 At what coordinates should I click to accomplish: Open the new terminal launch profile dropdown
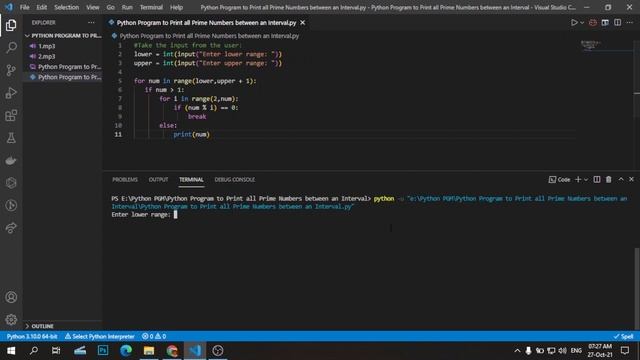pos(586,180)
